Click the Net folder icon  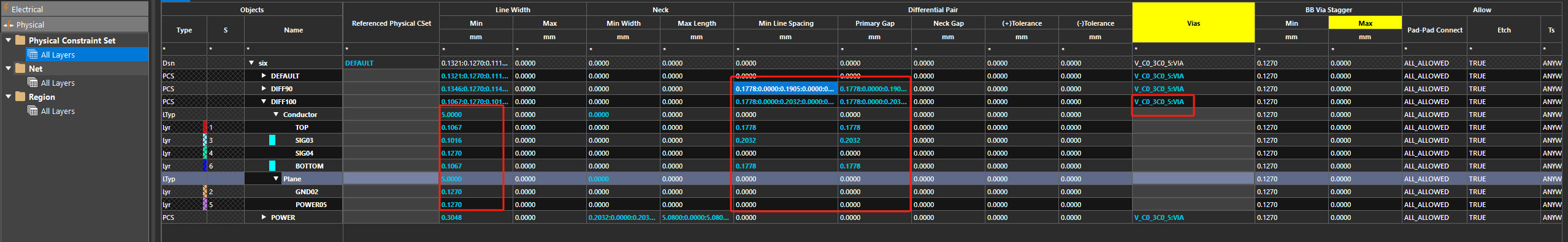click(20, 68)
